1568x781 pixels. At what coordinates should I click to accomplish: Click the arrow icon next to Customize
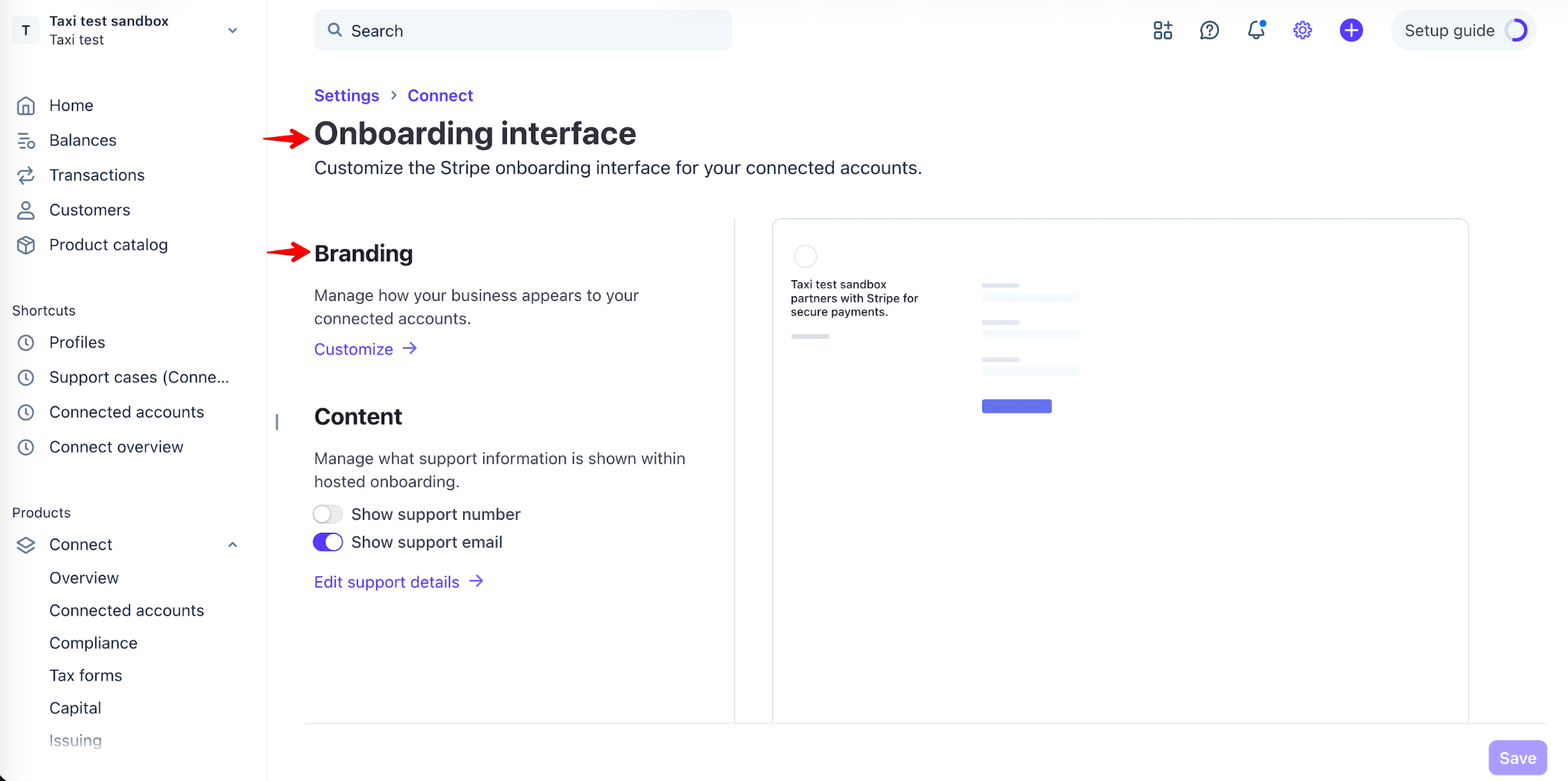[x=410, y=348]
